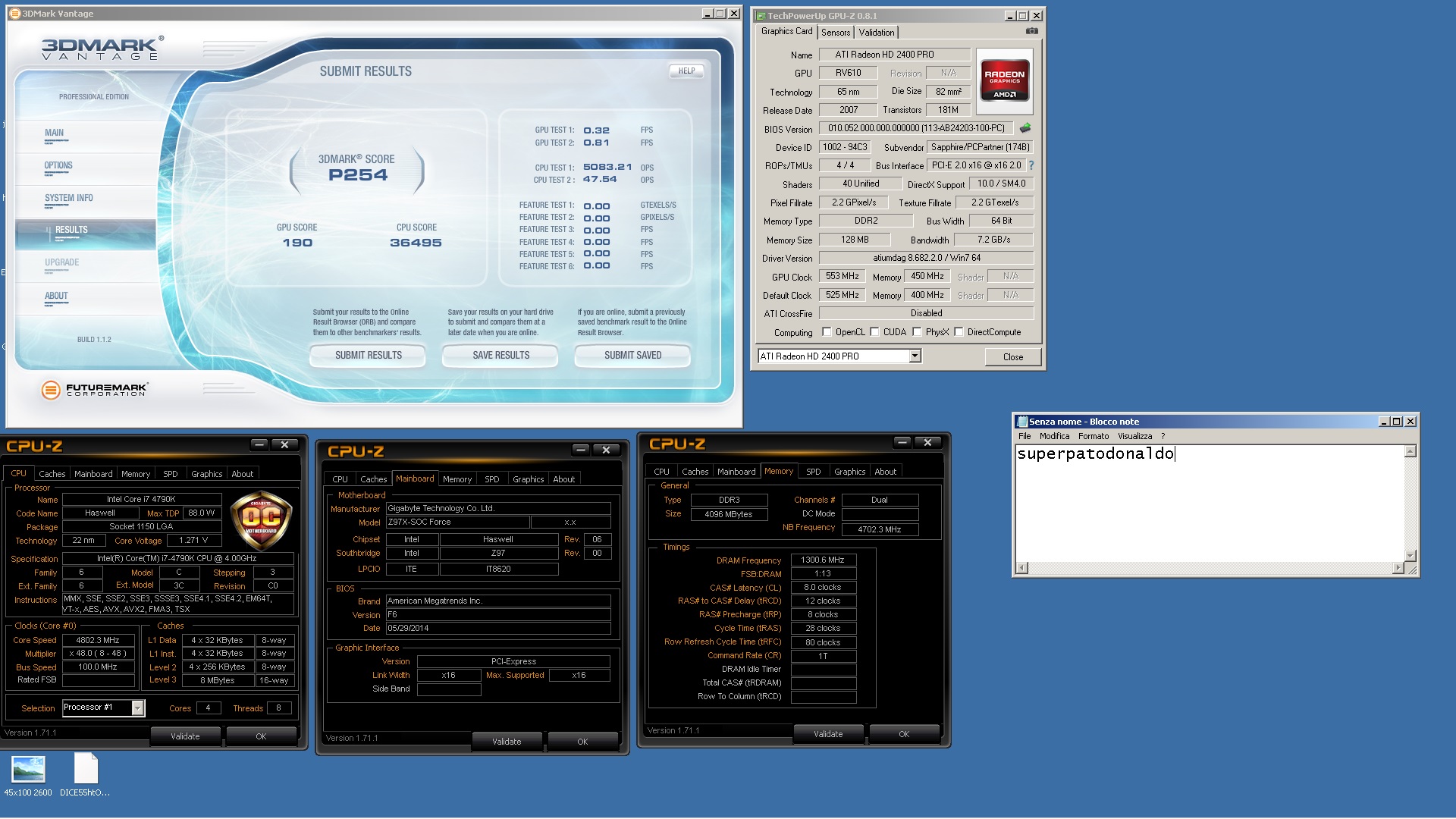Open the Formato menu in Notepad

coord(1093,436)
